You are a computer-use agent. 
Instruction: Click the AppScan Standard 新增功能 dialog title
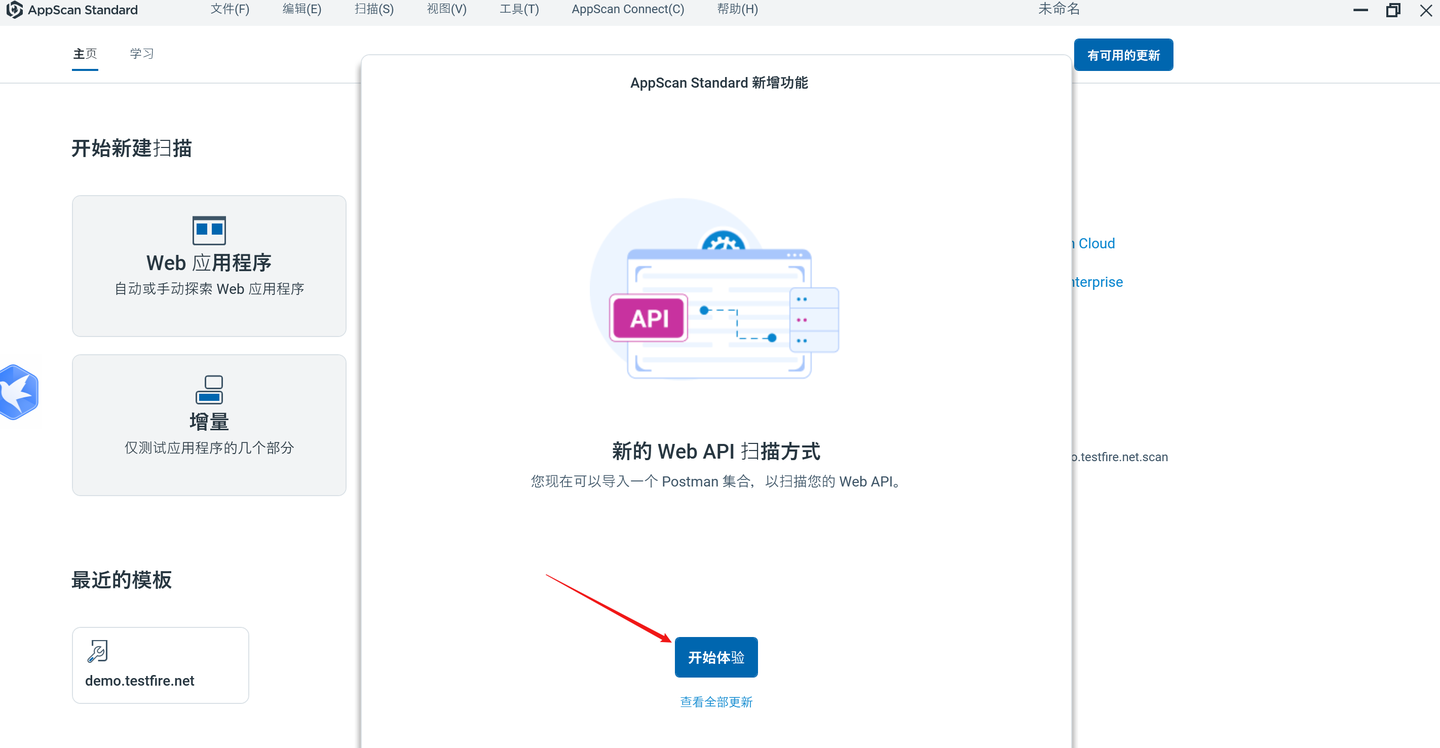coord(719,83)
